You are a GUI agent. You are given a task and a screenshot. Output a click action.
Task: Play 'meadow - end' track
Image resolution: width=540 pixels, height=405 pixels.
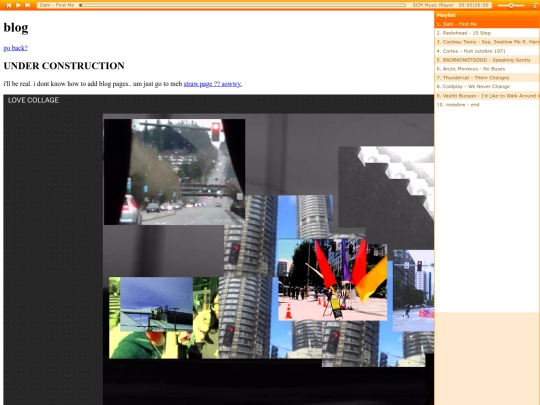tap(487, 105)
